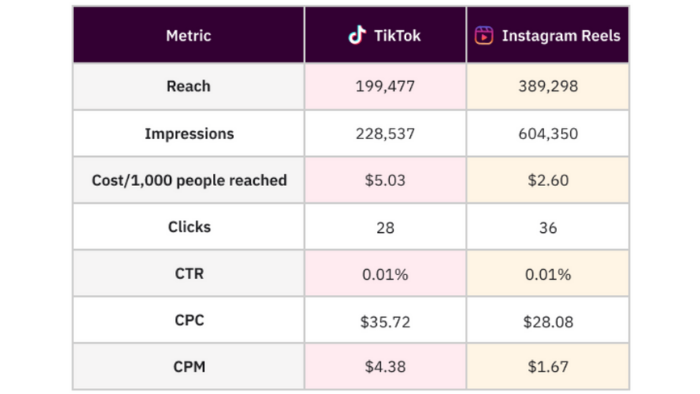Select the 228,537 impressions cell

(385, 133)
